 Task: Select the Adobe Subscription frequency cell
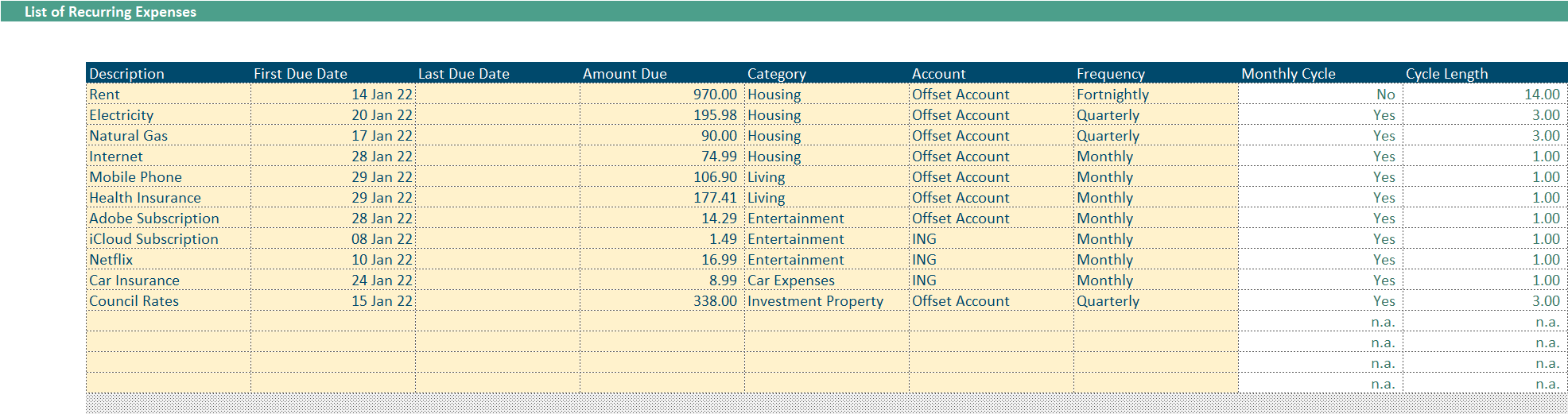1156,218
